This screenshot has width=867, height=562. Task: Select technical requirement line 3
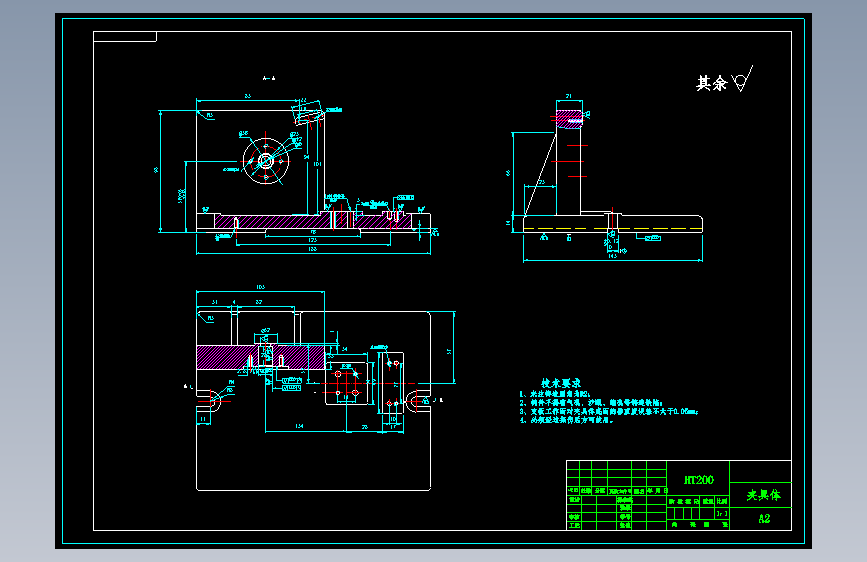[609, 411]
